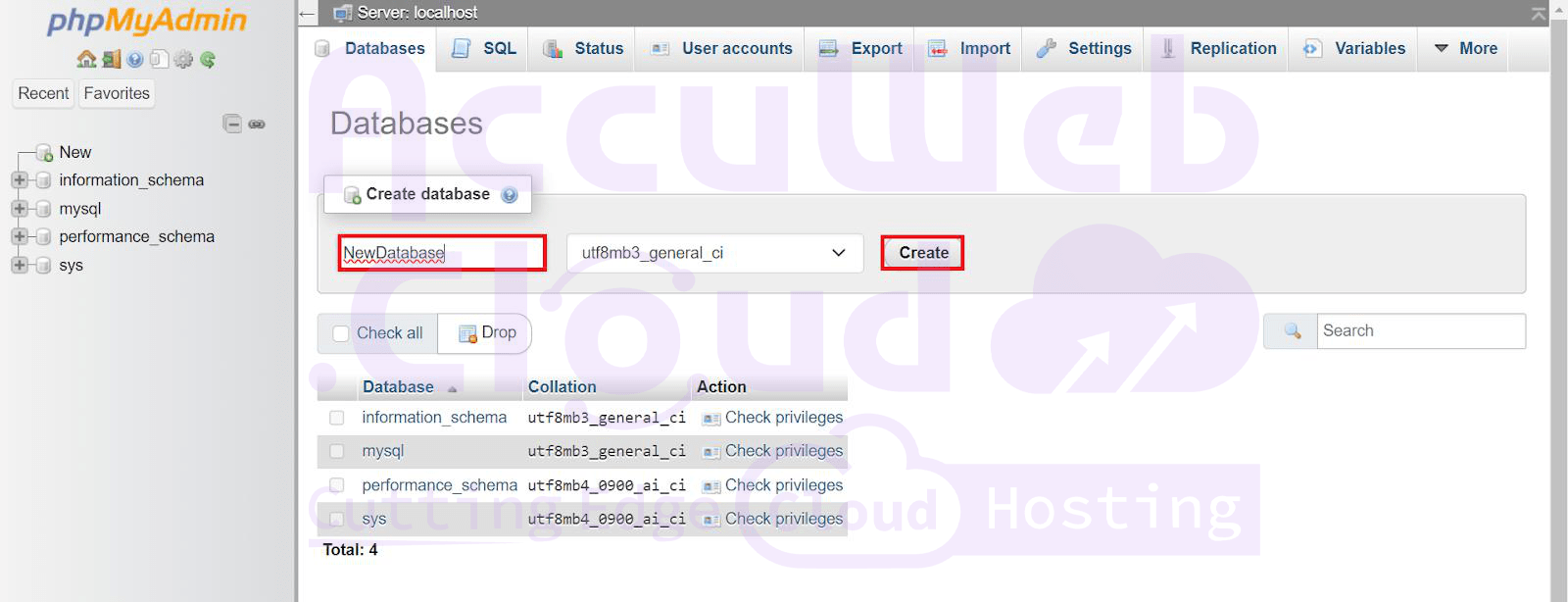1568x602 pixels.
Task: Select the mysql row checkbox
Action: pos(337,451)
